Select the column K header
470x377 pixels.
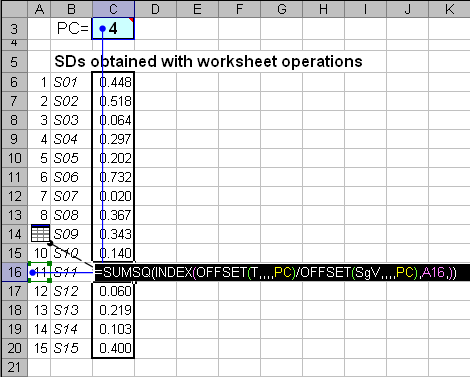(x=449, y=9)
